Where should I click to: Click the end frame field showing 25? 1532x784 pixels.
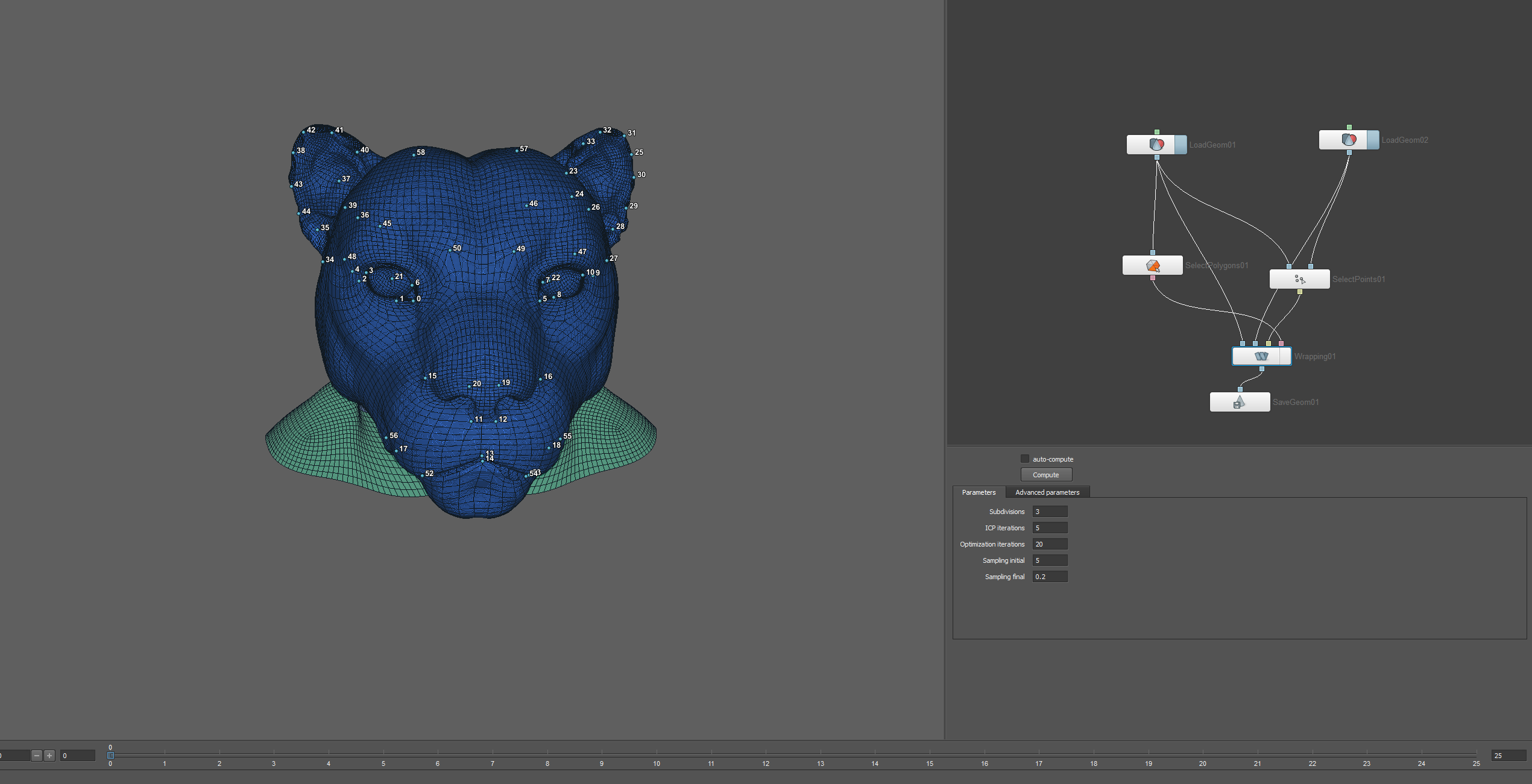[1508, 756]
